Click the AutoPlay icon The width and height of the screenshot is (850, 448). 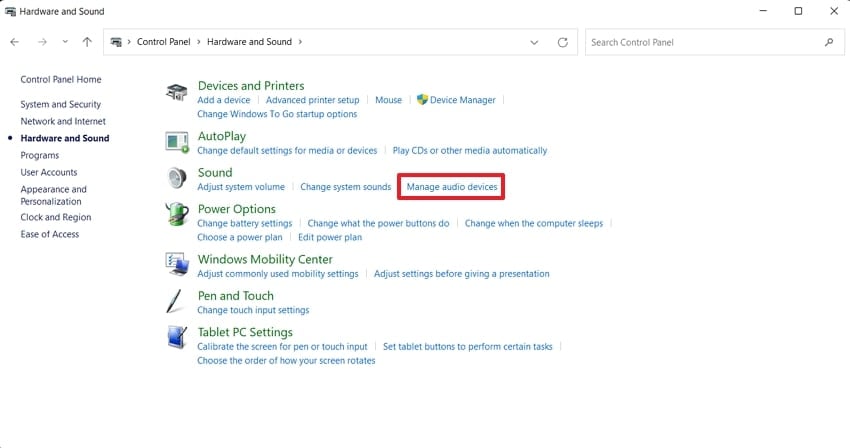coord(176,141)
